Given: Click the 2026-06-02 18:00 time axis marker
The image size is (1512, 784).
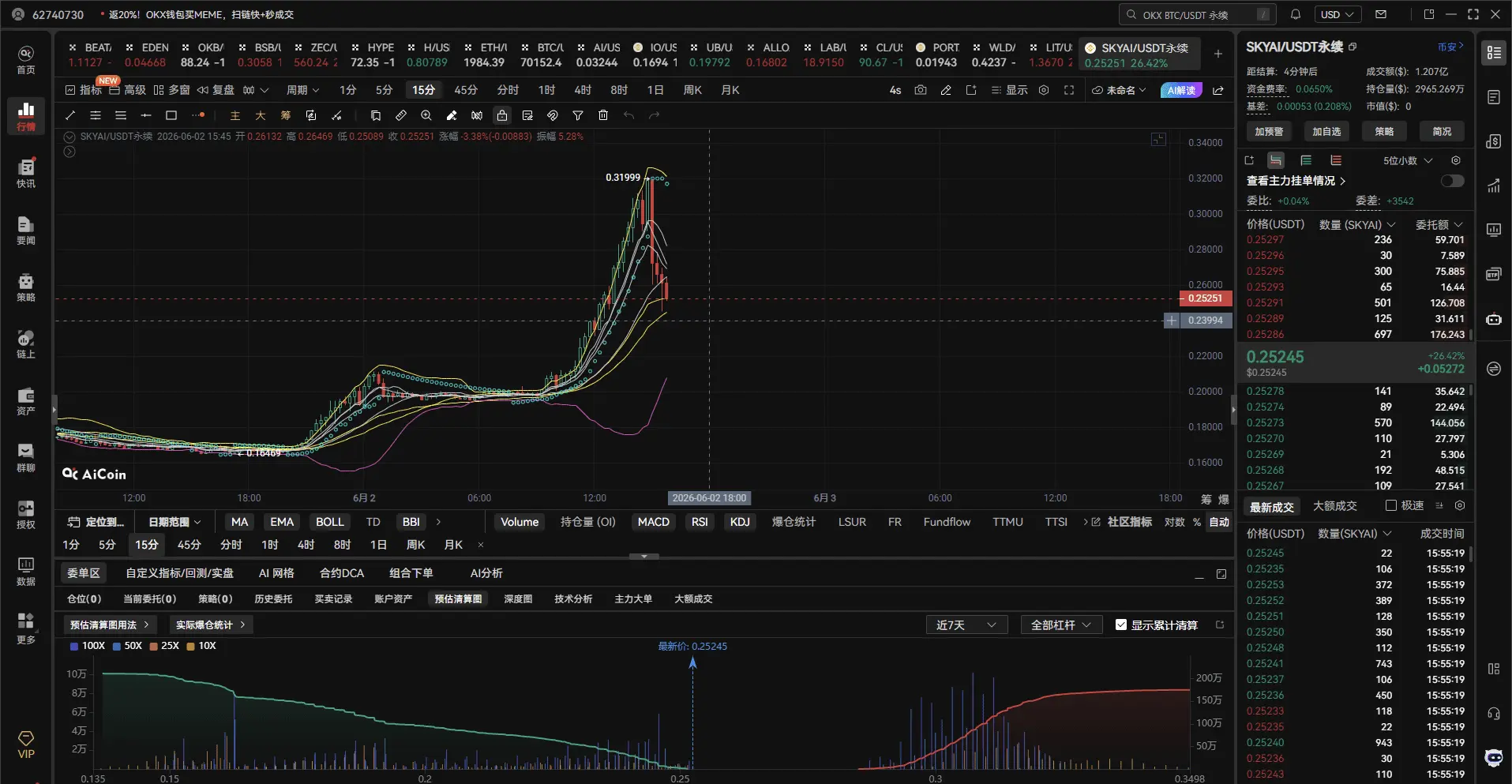Looking at the screenshot, I should click(x=709, y=498).
